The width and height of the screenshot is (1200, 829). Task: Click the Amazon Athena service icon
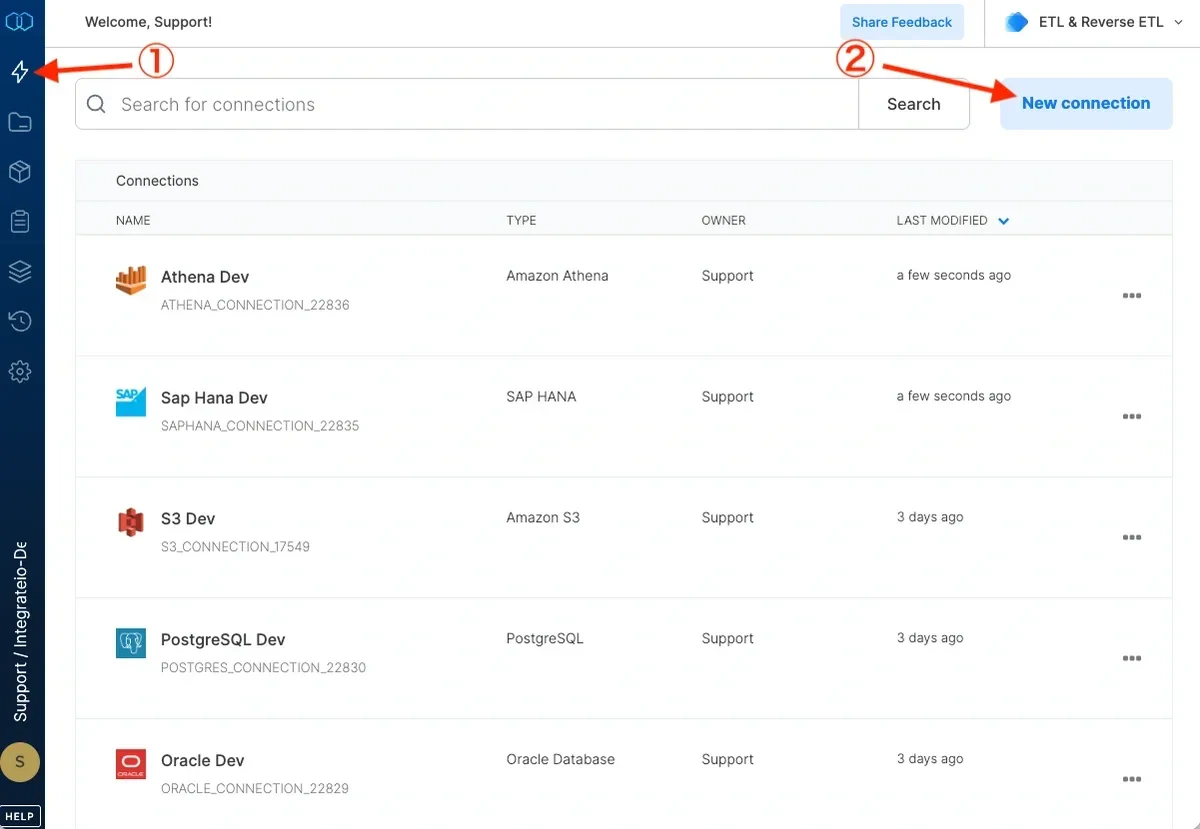pos(131,281)
